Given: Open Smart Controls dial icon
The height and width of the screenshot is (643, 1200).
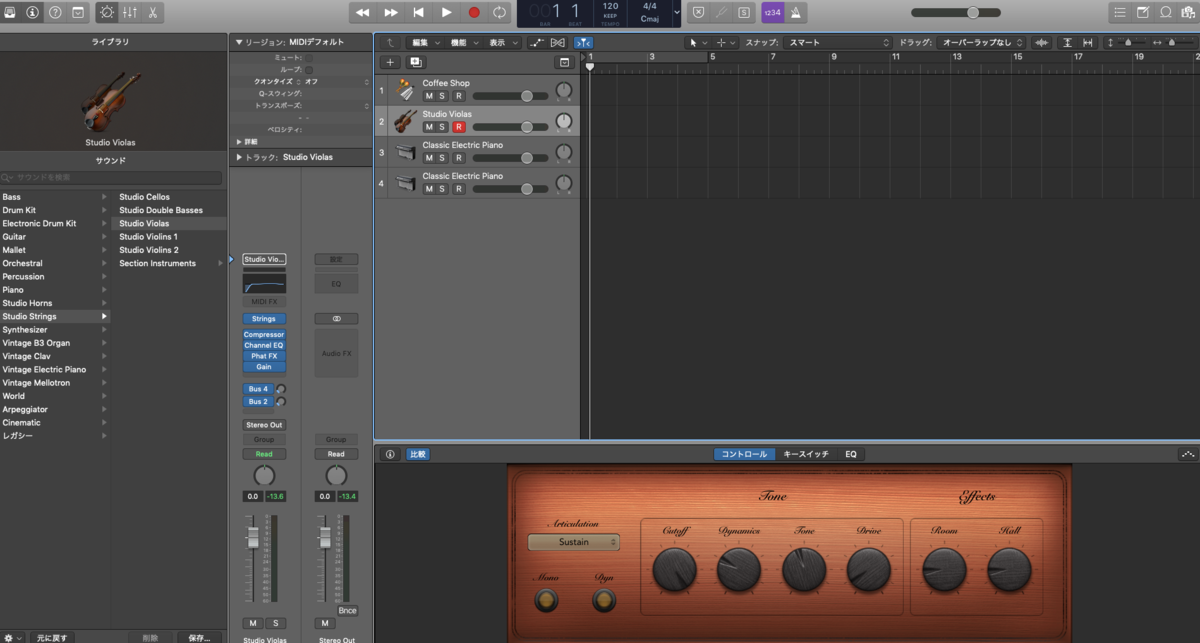Looking at the screenshot, I should click(x=107, y=12).
